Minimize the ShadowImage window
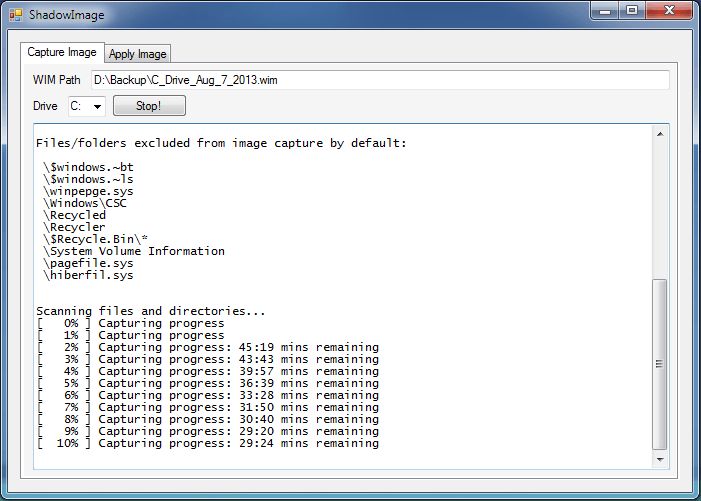 [603, 11]
